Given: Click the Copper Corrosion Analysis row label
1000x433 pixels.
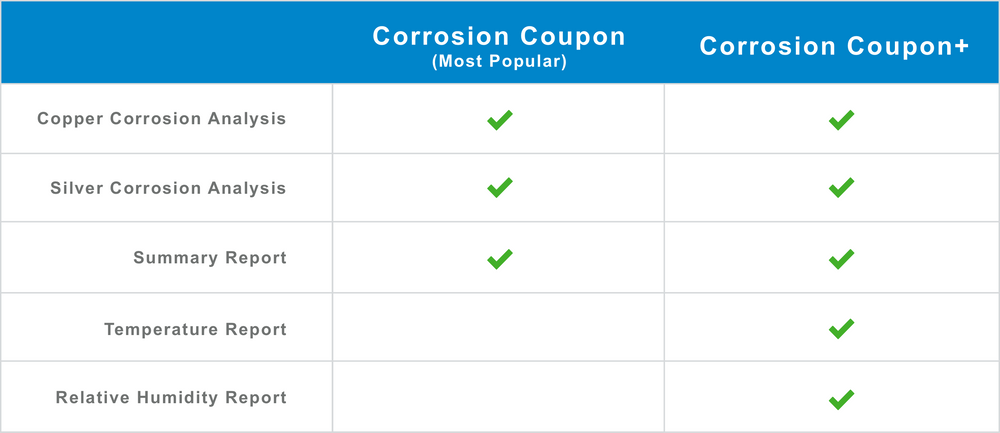Looking at the screenshot, I should coord(161,119).
